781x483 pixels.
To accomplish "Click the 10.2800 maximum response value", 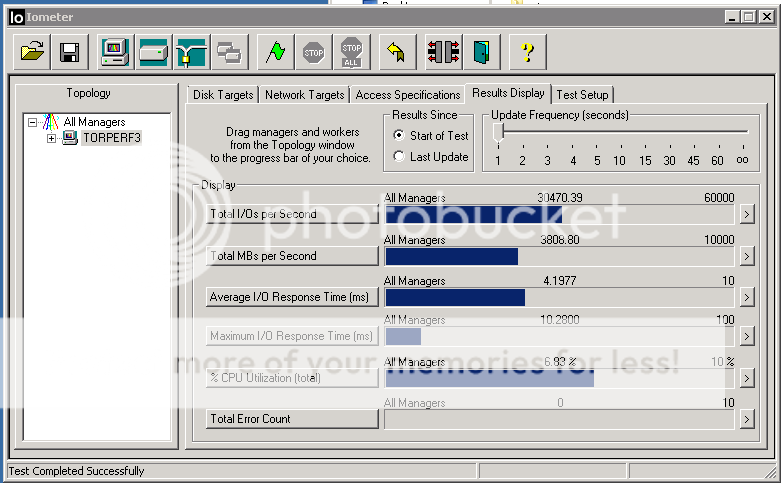I will (560, 320).
